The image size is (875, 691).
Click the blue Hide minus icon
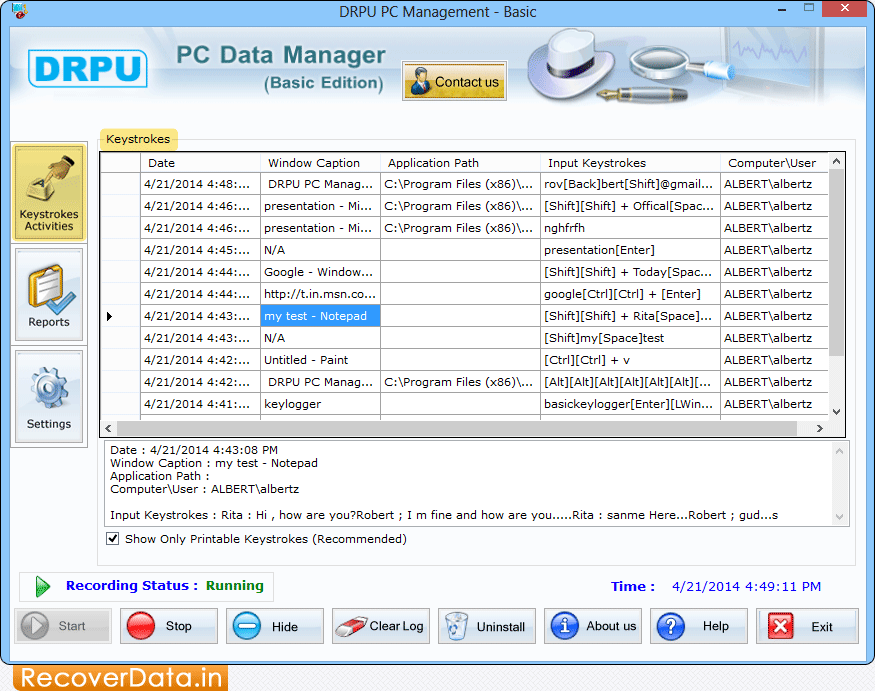(247, 626)
